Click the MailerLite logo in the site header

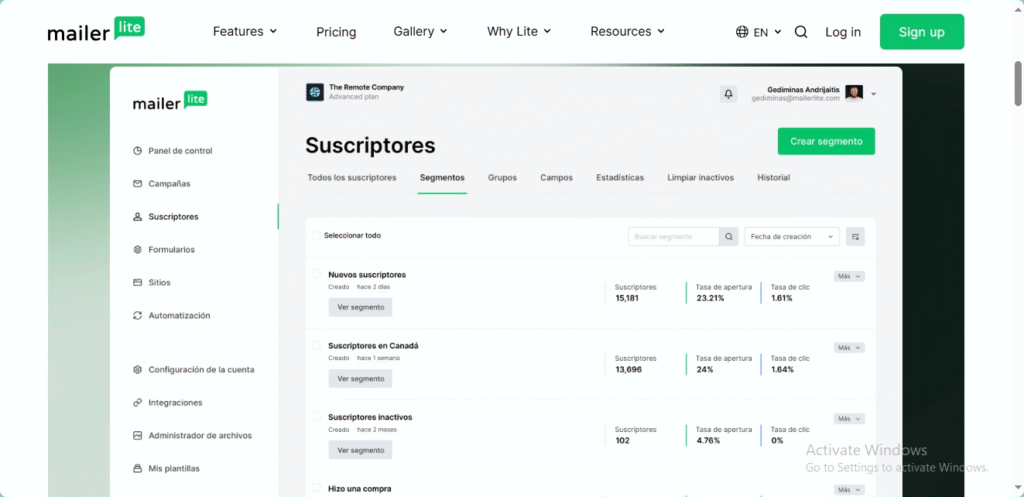96,30
